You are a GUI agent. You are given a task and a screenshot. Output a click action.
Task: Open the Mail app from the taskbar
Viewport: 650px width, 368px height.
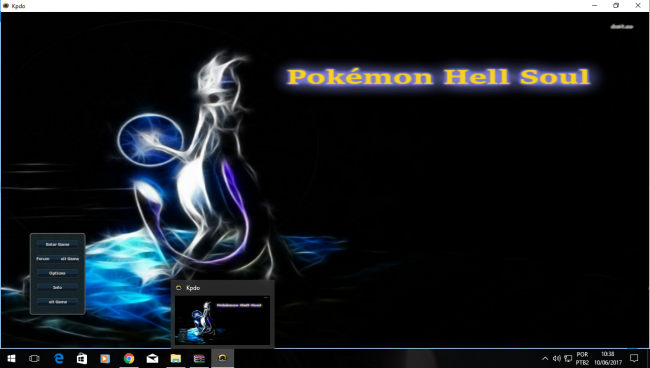tap(152, 358)
